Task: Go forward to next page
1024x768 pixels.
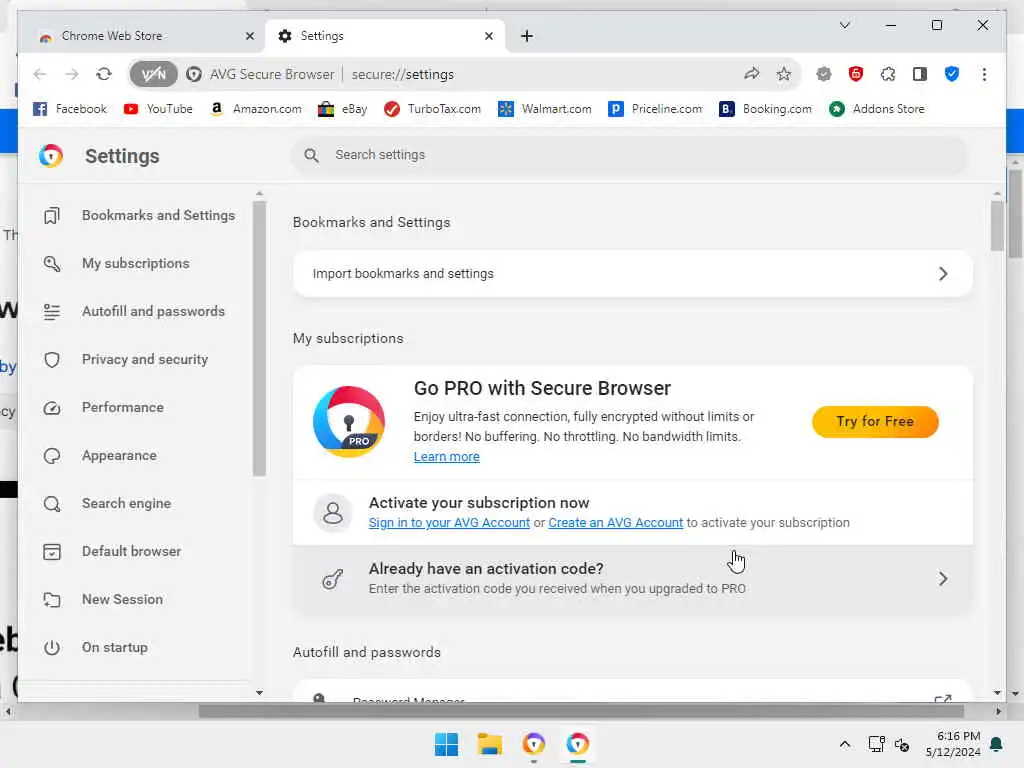Action: pos(72,74)
